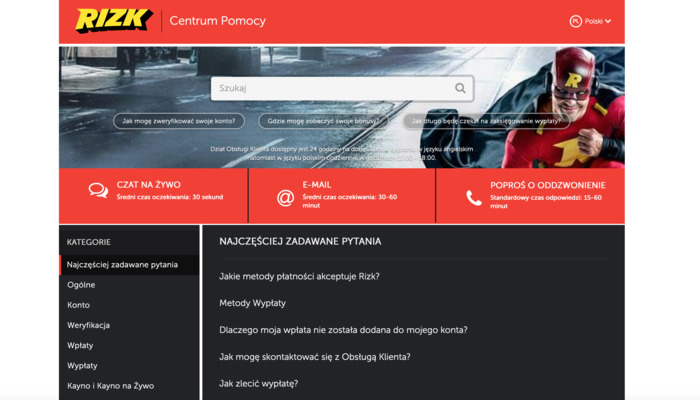Open the Wypłaty category
The height and width of the screenshot is (400, 700).
pyautogui.click(x=82, y=365)
